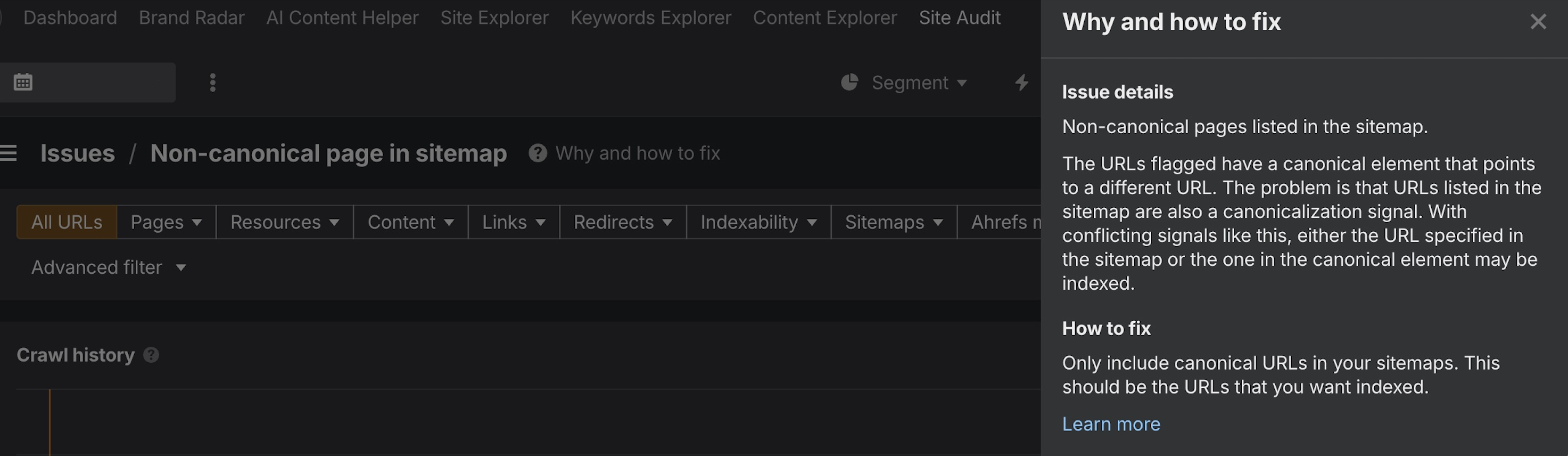
Task: Click the question mark before Why and how to fix
Action: [538, 153]
